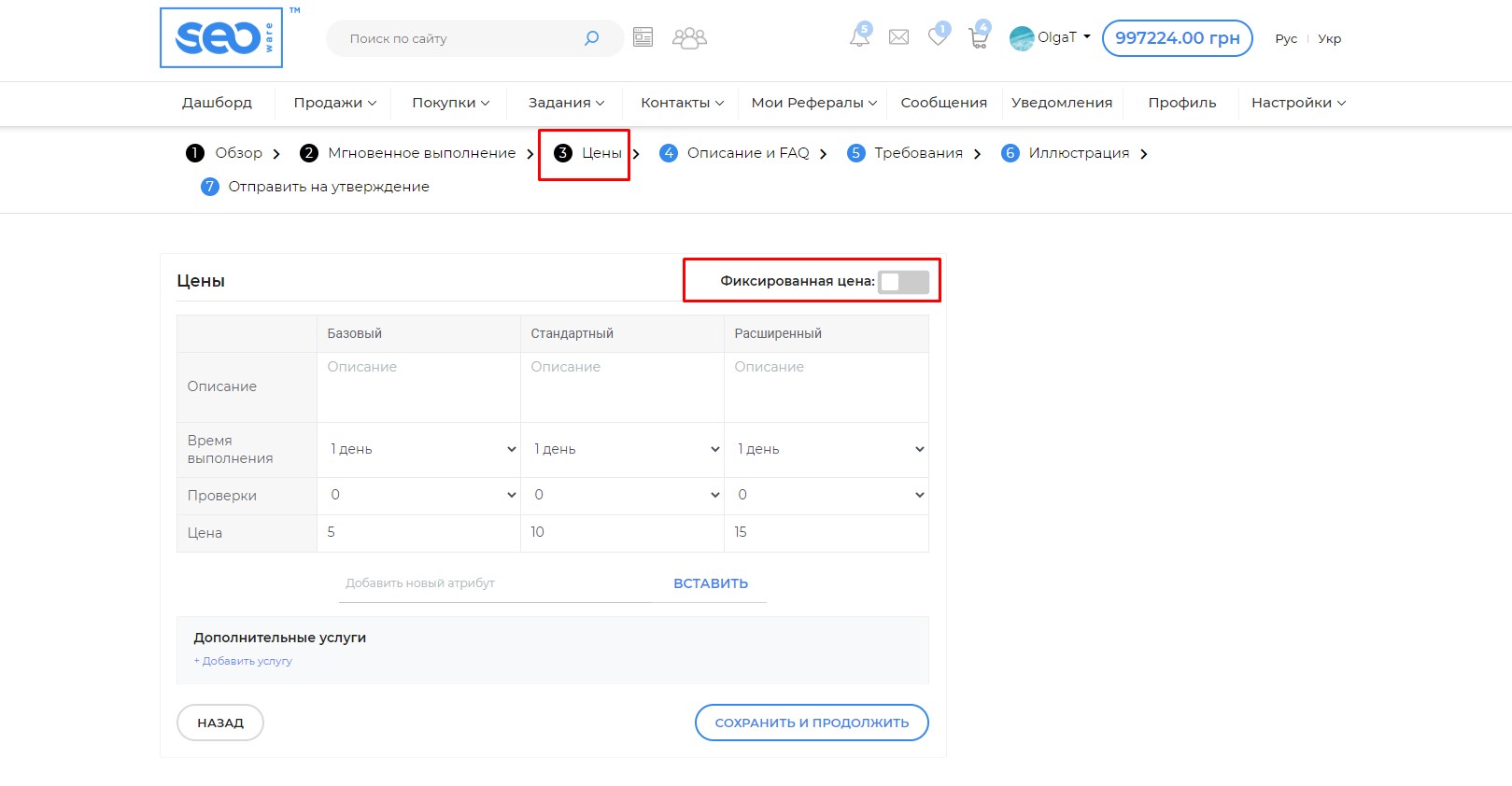The width and height of the screenshot is (1512, 786).
Task: Open the notifications bell icon
Action: pos(859,37)
